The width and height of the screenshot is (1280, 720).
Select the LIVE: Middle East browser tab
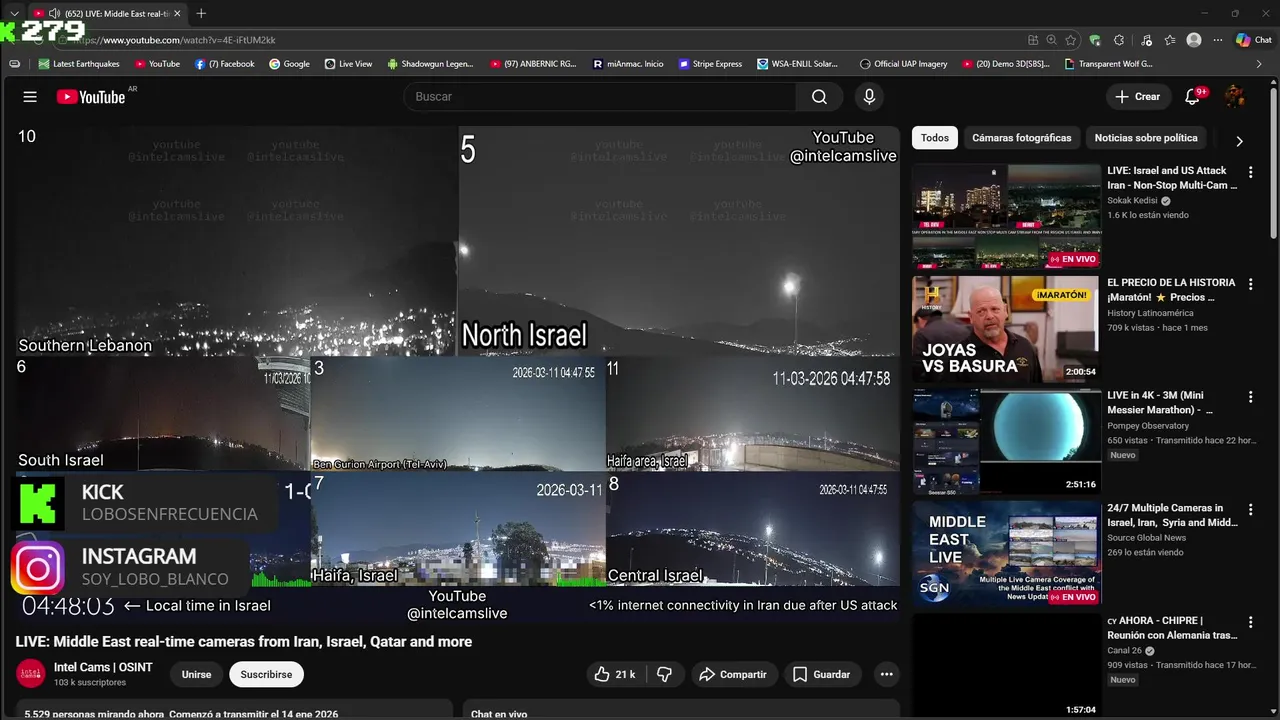[107, 13]
